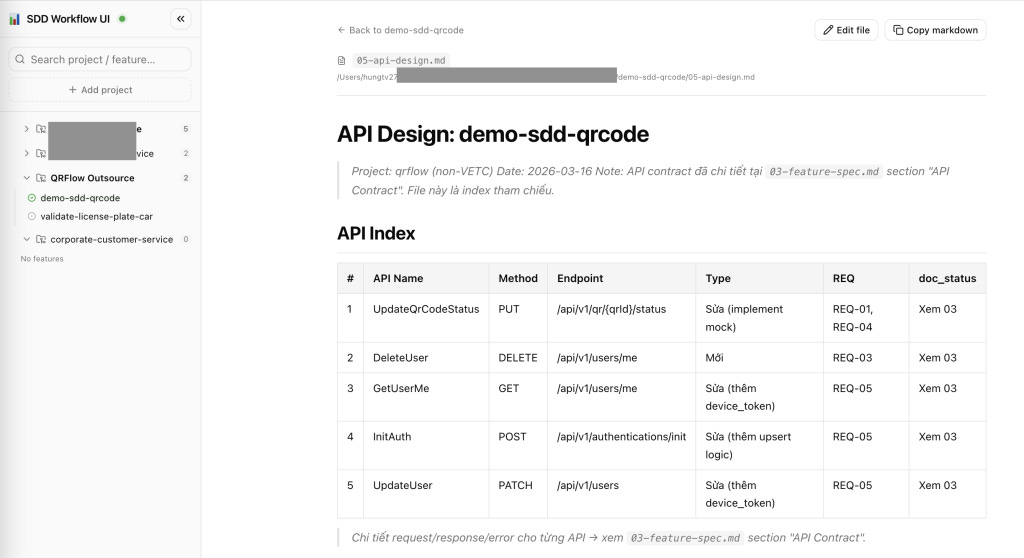Click the back arrow icon
This screenshot has height=558, width=1024.
coord(341,30)
